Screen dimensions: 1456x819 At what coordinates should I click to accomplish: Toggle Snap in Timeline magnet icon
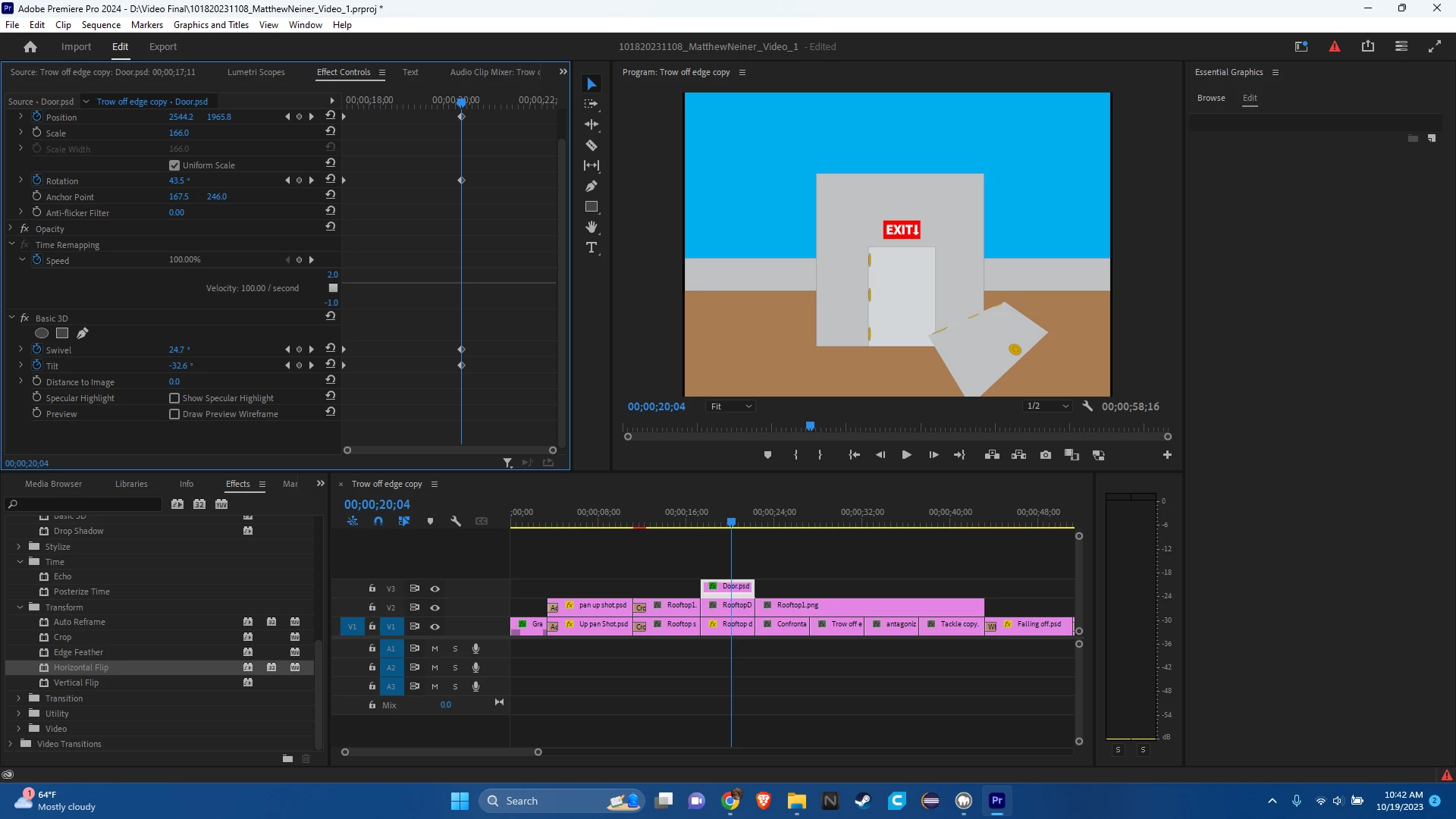[x=378, y=521]
